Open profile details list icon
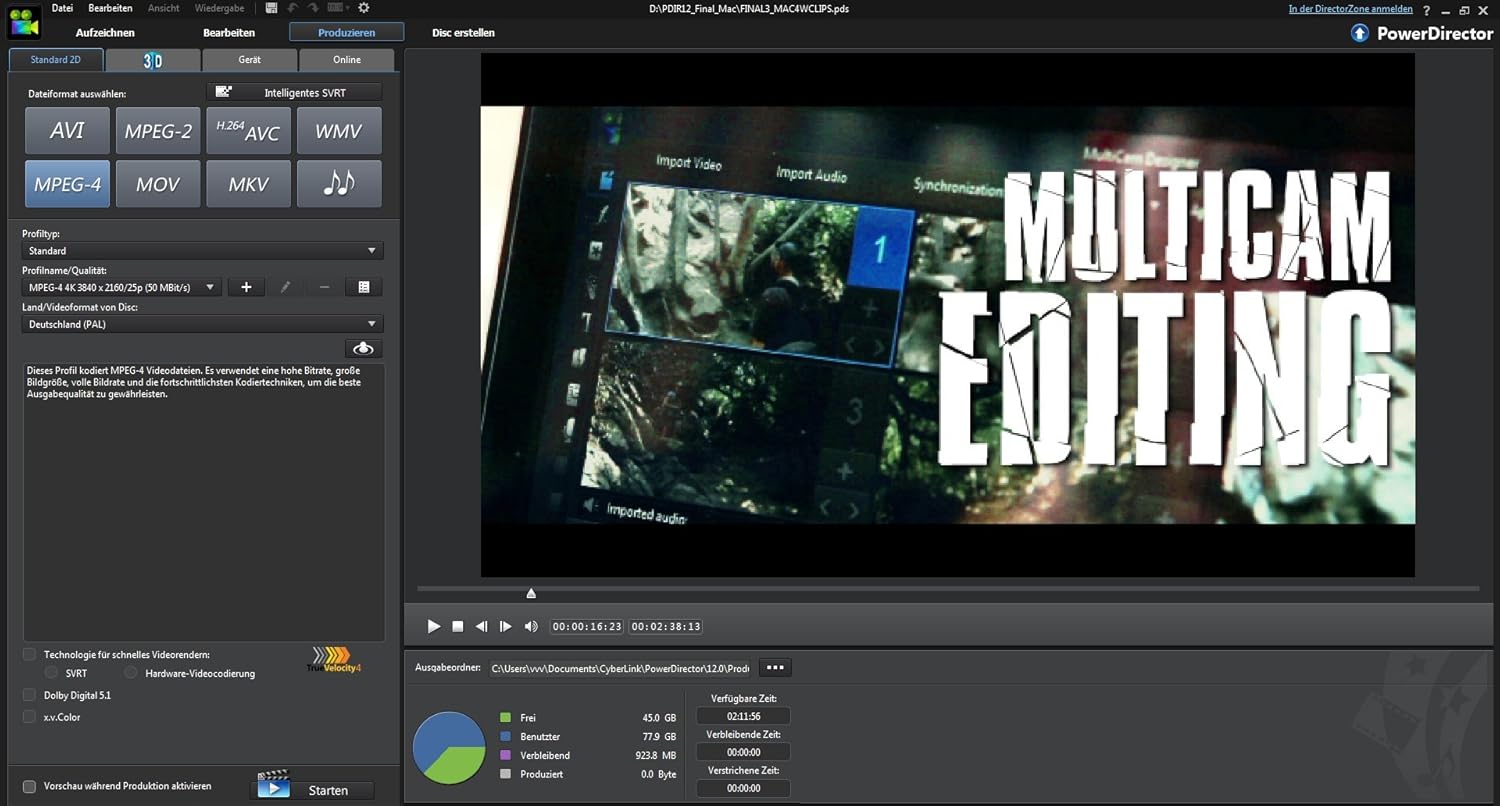The height and width of the screenshot is (806, 1500). [364, 287]
